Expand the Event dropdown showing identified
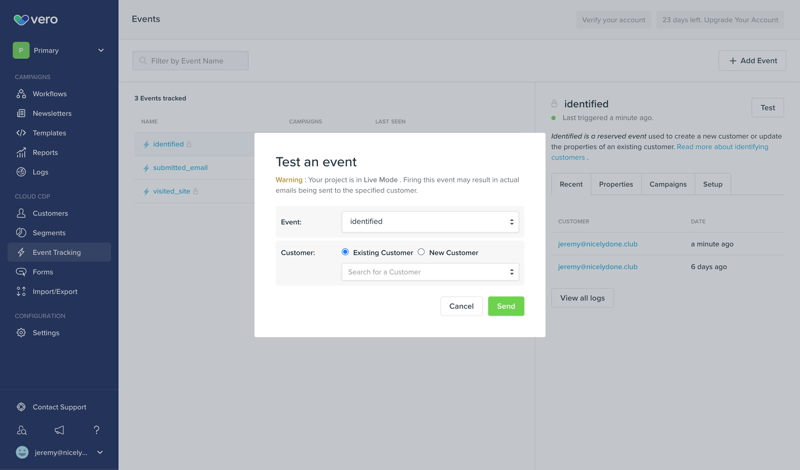800x470 pixels. 430,222
